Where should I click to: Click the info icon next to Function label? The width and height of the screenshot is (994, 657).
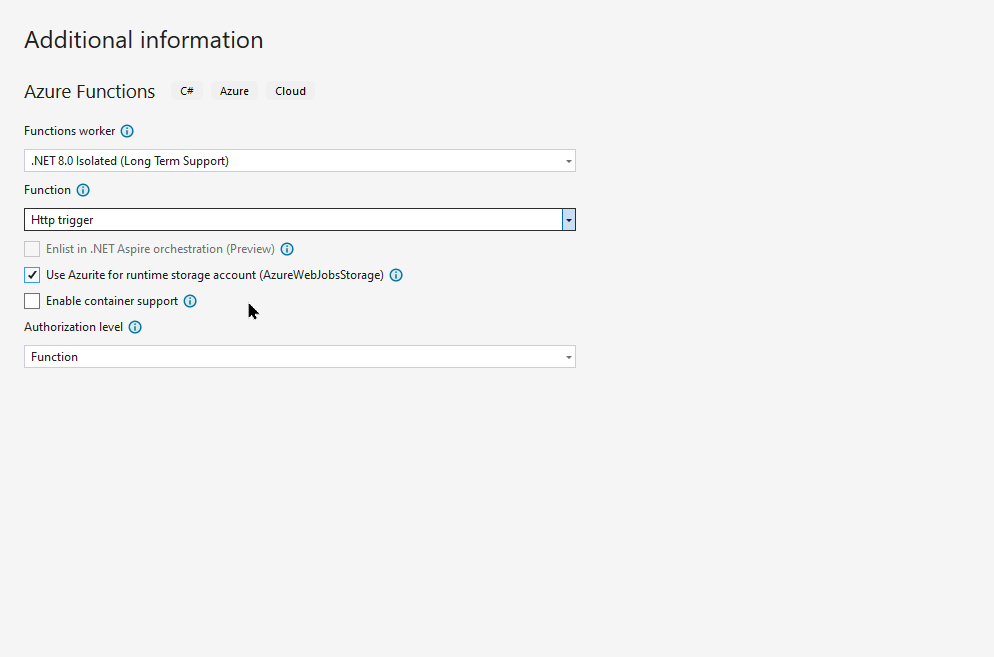(x=83, y=190)
